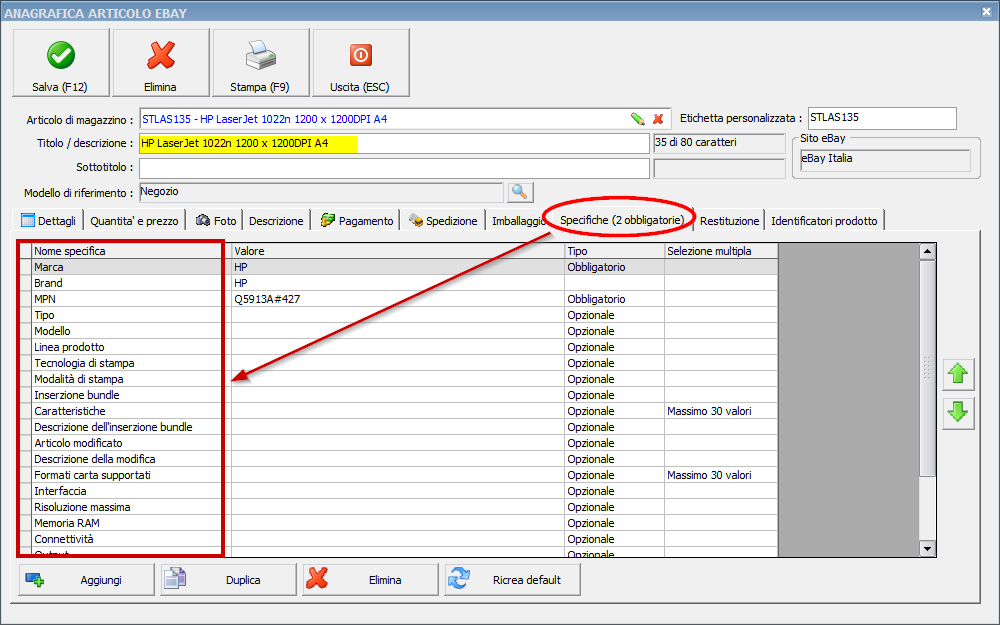Click the top Elimina red X toolbar button
Viewport: 1000px width, 625px height.
[x=161, y=62]
